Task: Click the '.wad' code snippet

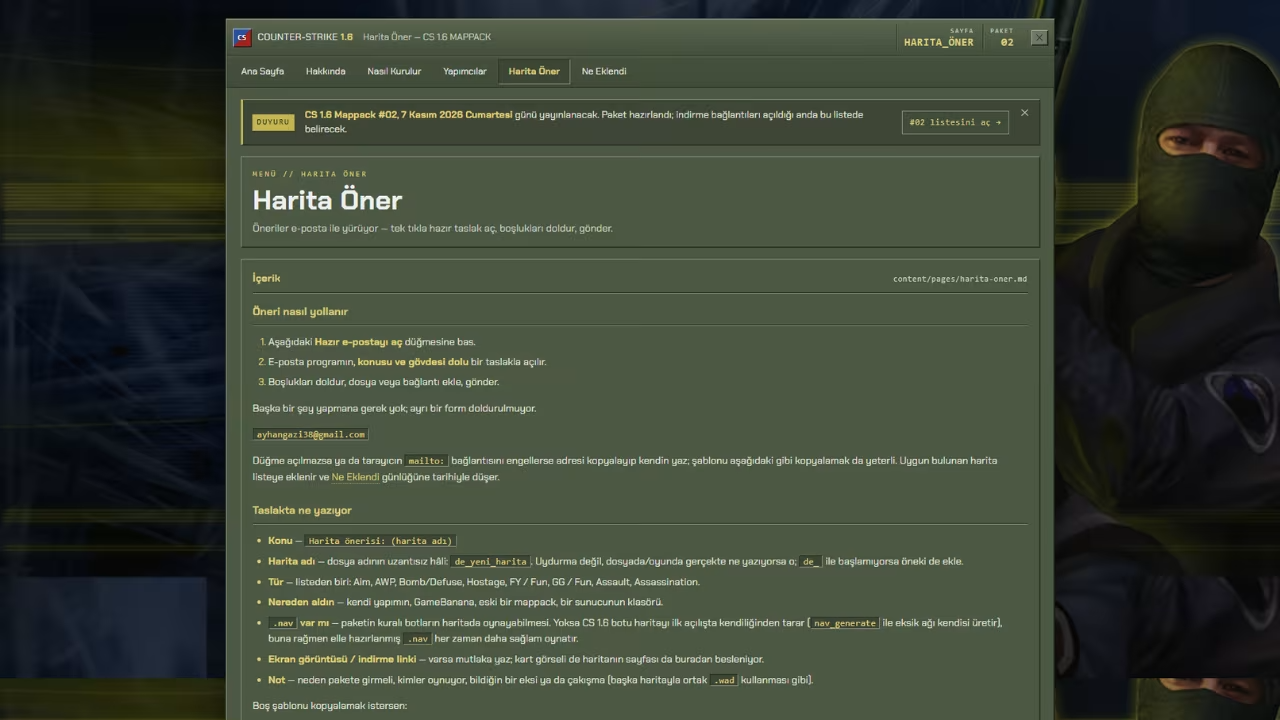Action: (x=724, y=680)
